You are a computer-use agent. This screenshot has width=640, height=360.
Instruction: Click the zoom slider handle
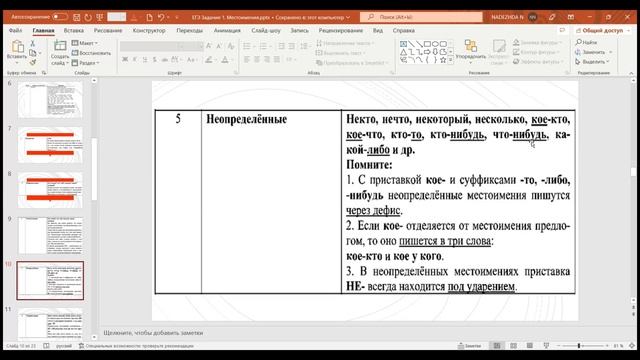[x=579, y=346]
